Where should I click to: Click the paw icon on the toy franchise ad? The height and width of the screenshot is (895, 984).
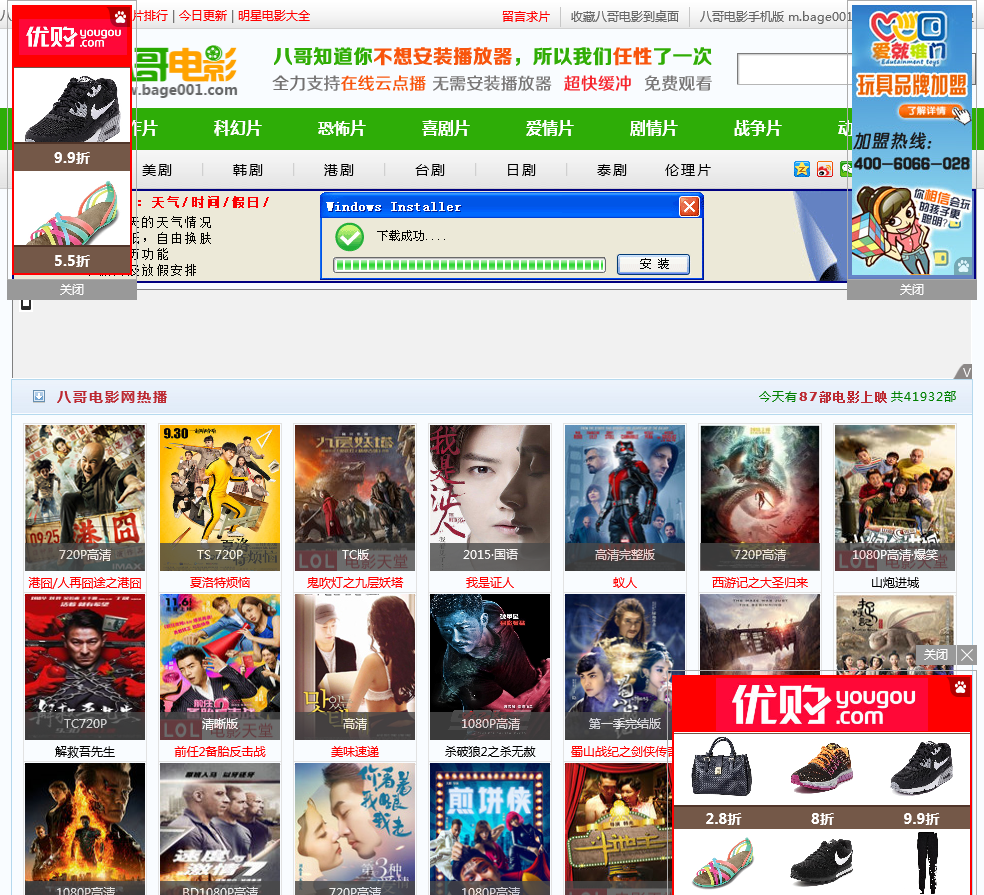[x=963, y=265]
